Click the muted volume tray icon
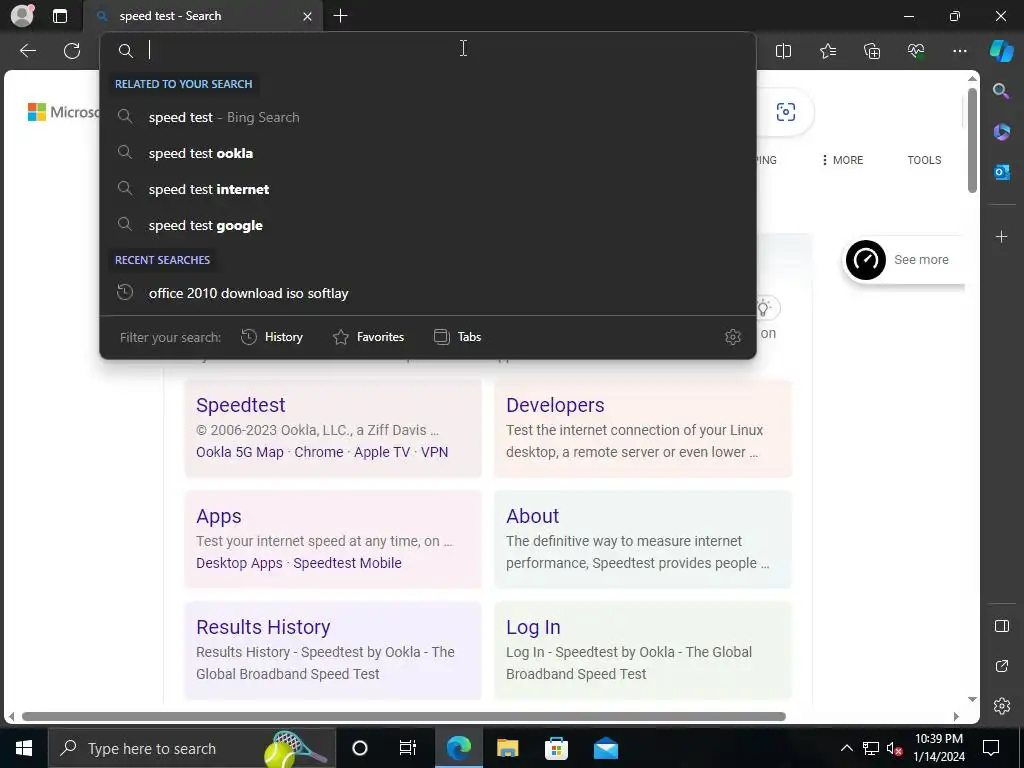 tap(894, 748)
